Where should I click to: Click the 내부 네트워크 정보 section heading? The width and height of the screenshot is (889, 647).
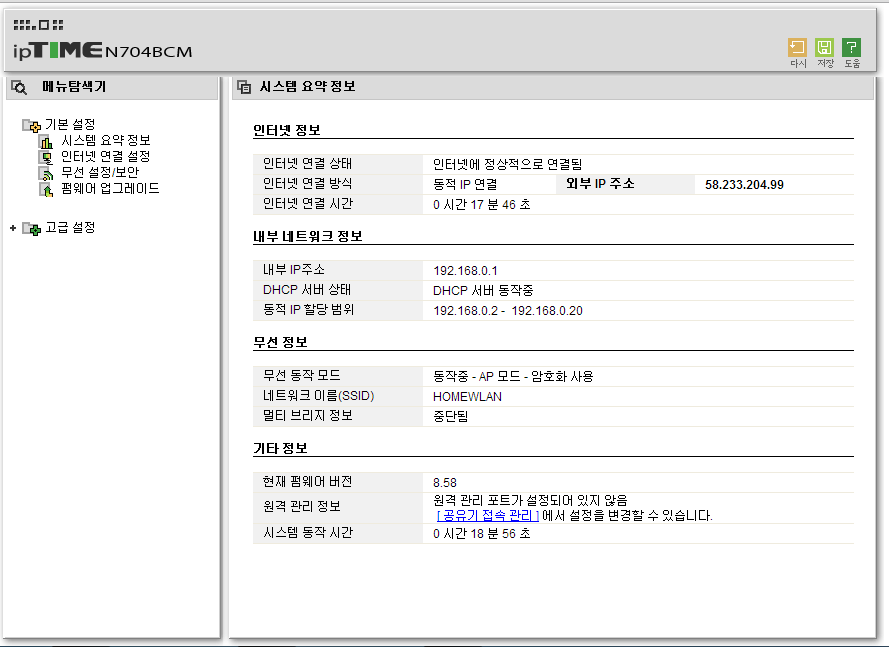point(308,236)
